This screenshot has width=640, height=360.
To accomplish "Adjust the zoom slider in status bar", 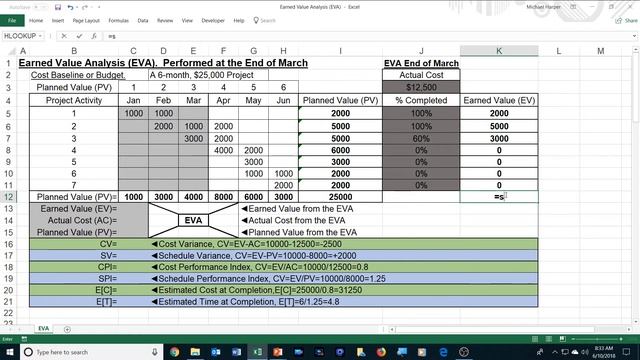I will [x=597, y=339].
